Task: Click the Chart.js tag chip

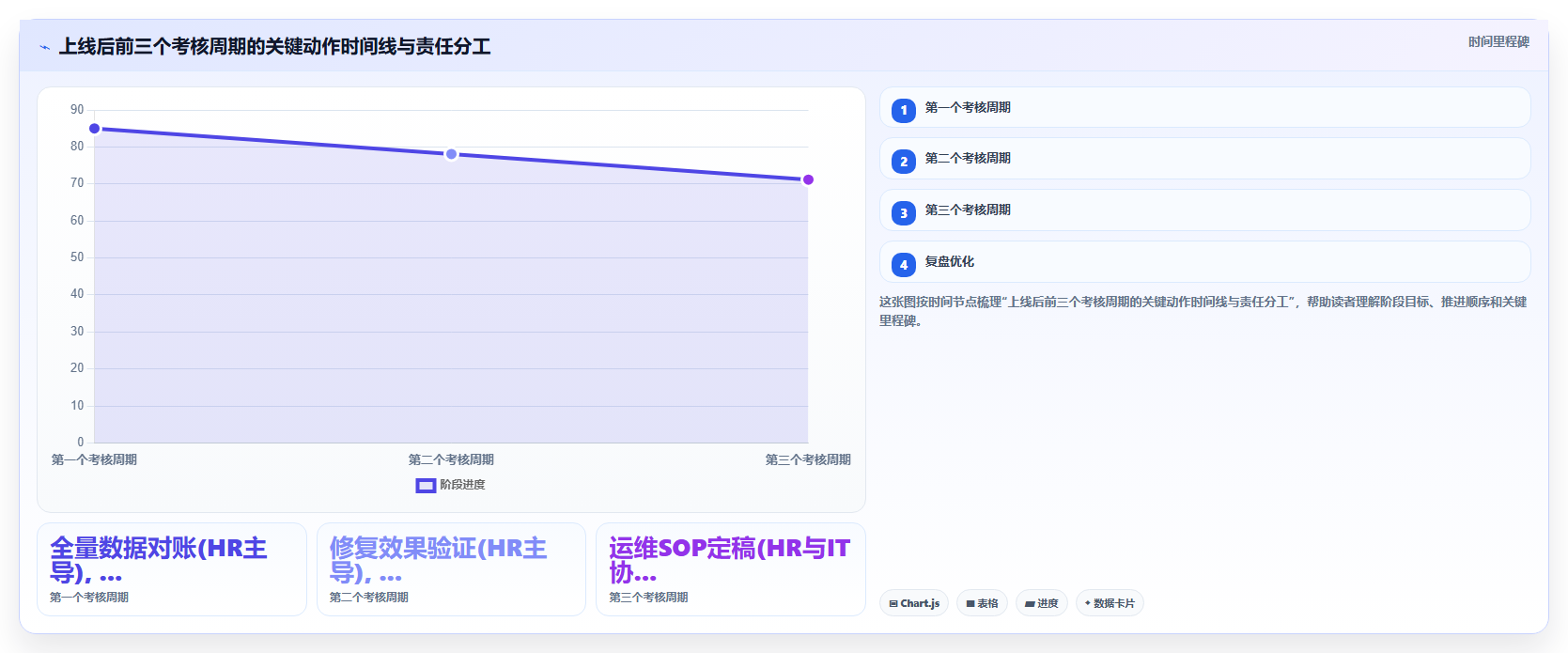Action: tap(914, 603)
